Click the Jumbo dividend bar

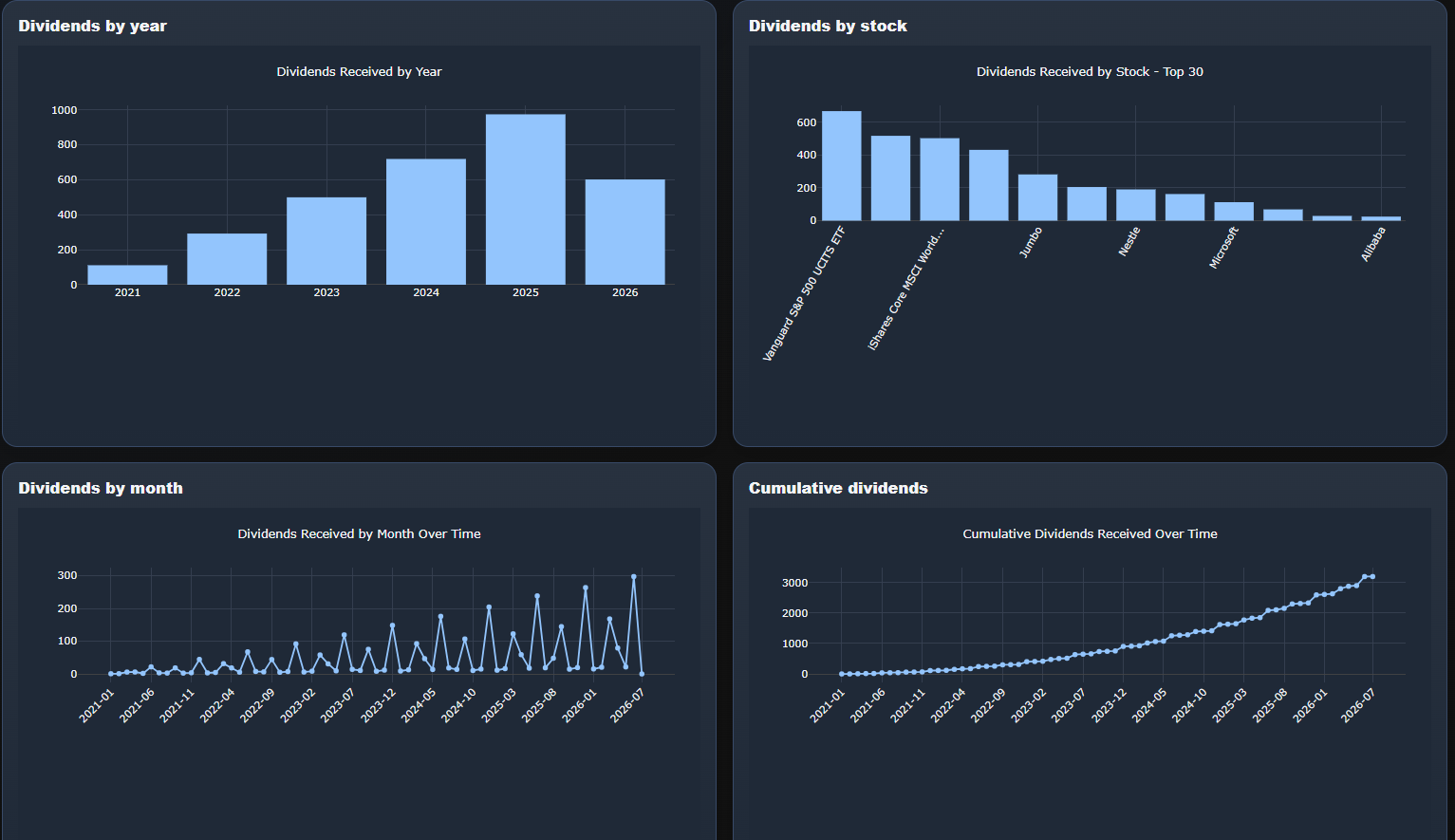tap(1037, 197)
